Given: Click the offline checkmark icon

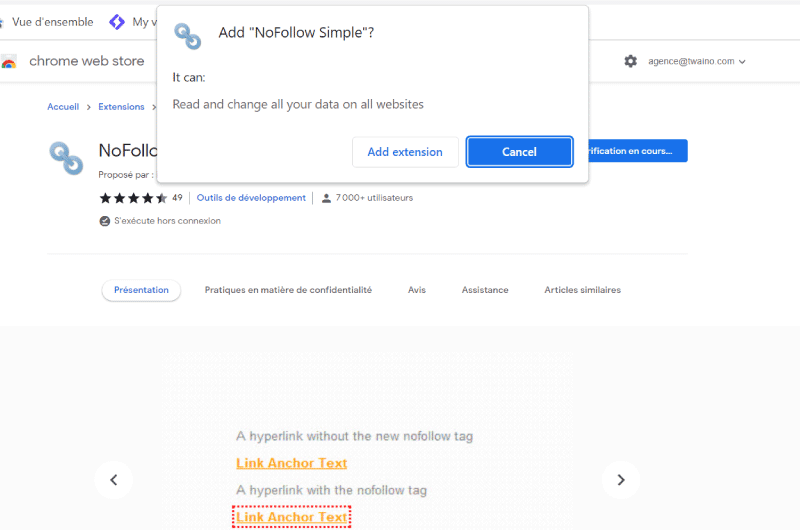Looking at the screenshot, I should coord(105,221).
